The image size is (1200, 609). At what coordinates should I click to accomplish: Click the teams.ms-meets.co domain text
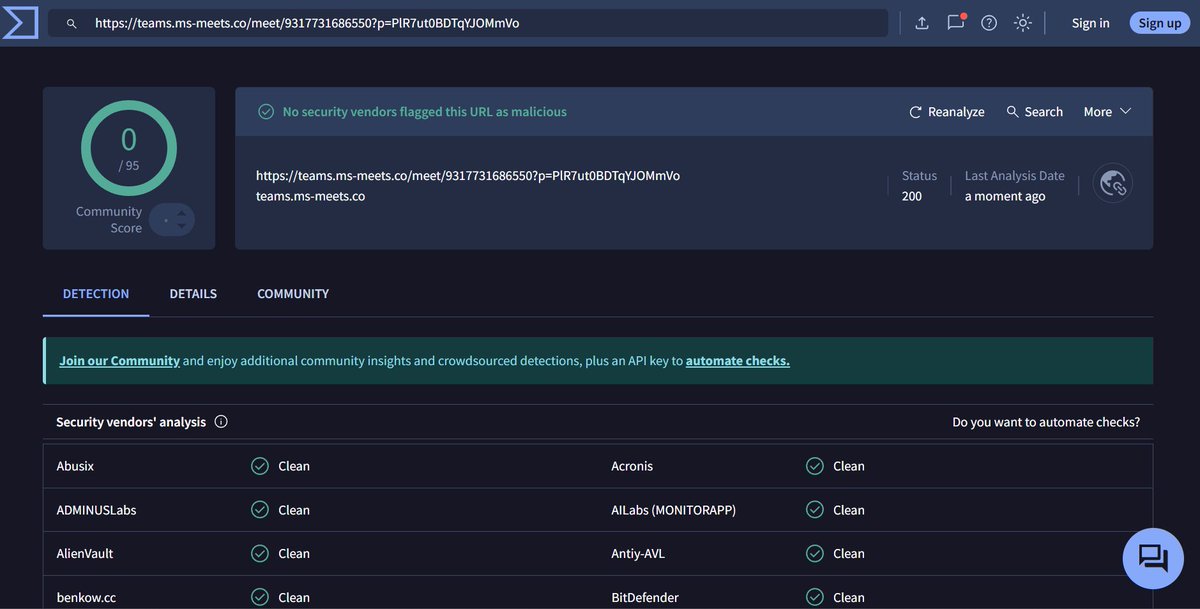[310, 196]
